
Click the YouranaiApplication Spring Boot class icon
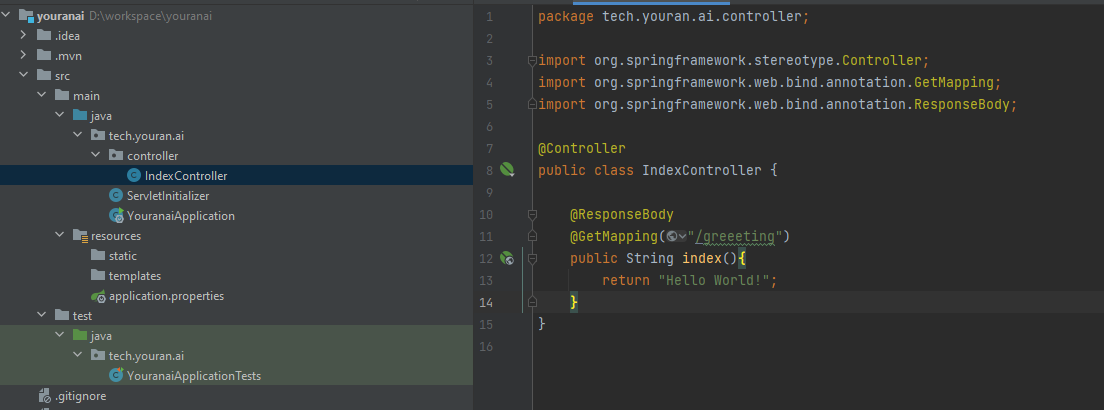[x=116, y=216]
